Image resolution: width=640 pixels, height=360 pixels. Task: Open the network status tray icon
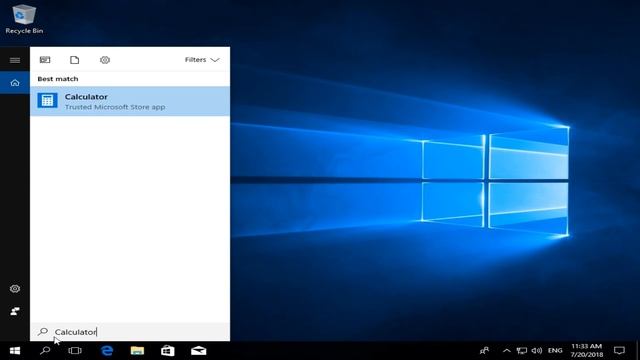coord(522,351)
